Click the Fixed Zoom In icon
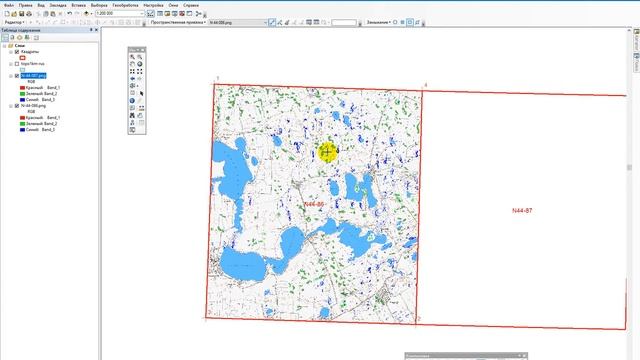The image size is (640, 360). [x=132, y=71]
